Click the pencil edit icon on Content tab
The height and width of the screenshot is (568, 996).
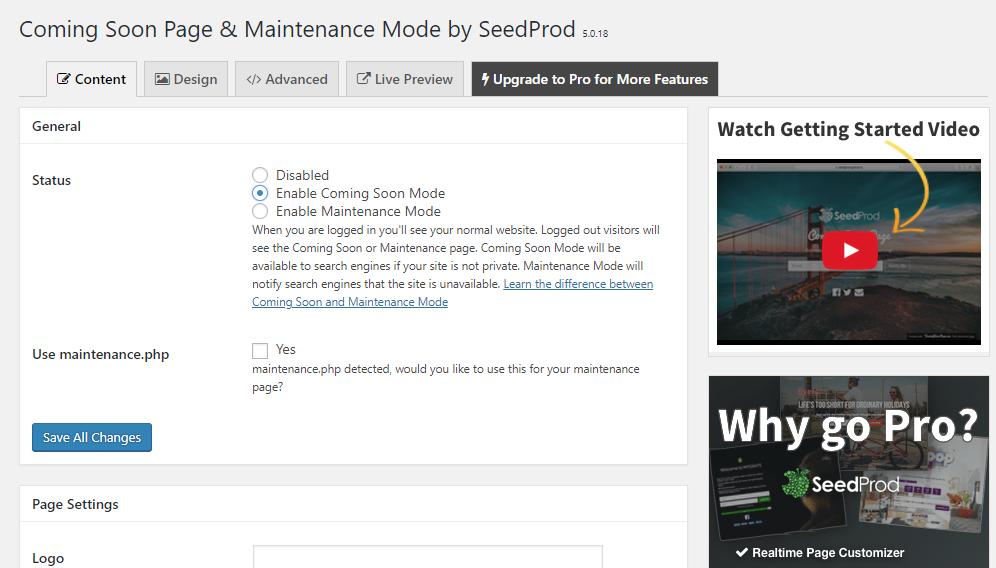[64, 79]
